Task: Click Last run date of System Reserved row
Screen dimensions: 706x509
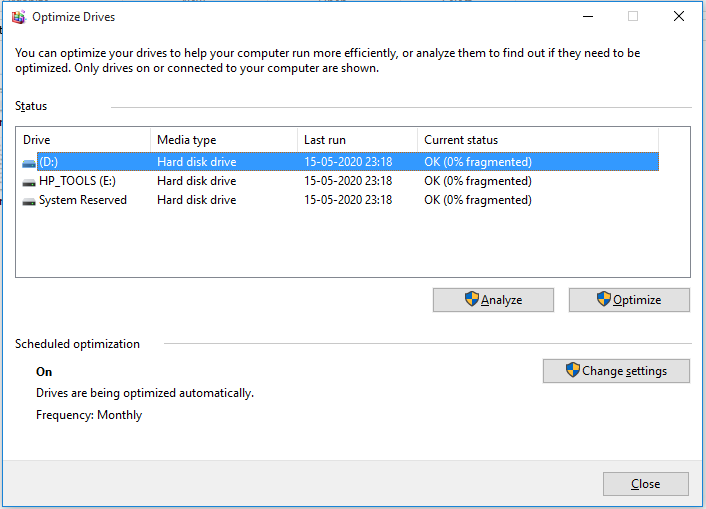Action: tap(348, 200)
